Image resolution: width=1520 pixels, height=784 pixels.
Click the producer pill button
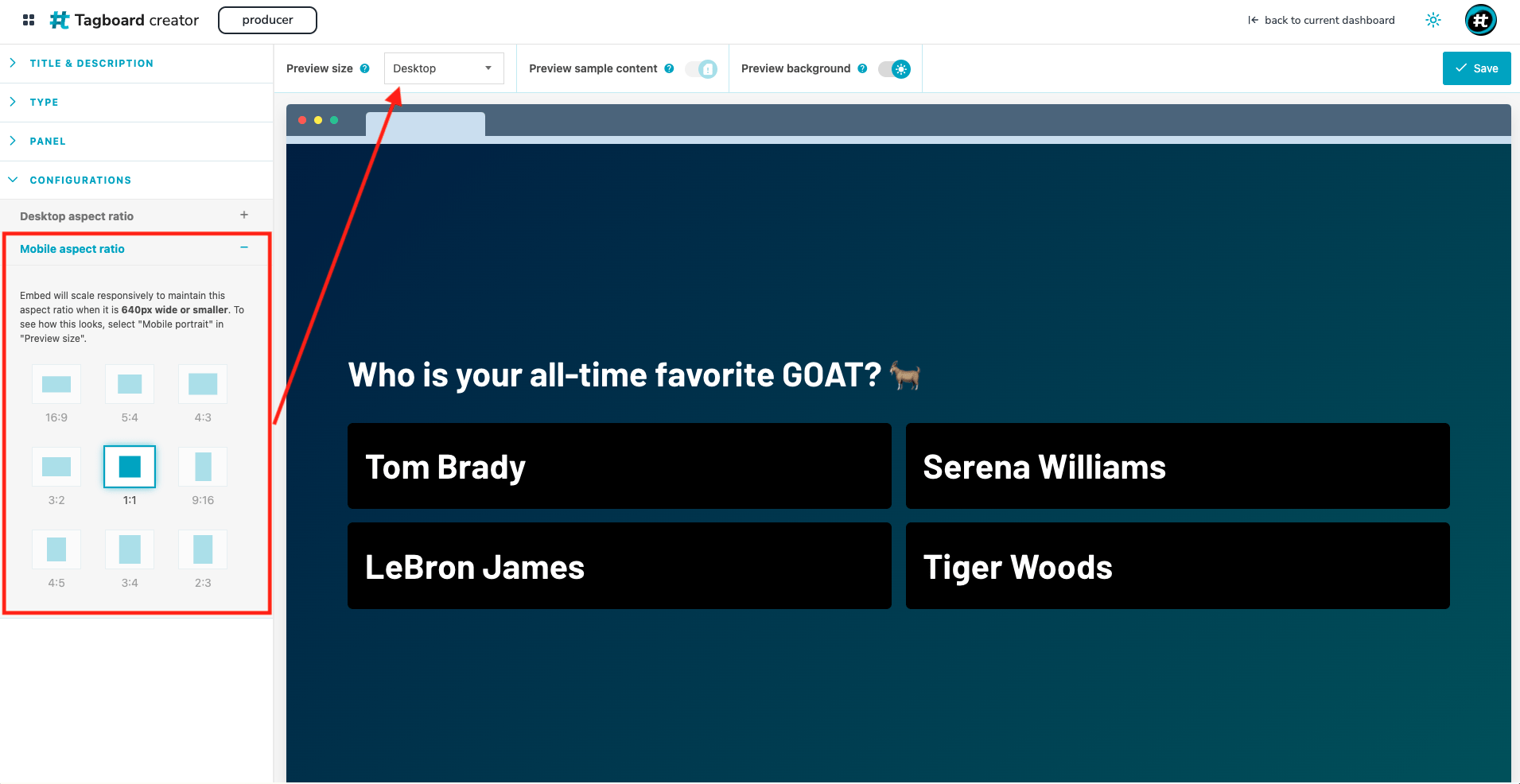[267, 20]
